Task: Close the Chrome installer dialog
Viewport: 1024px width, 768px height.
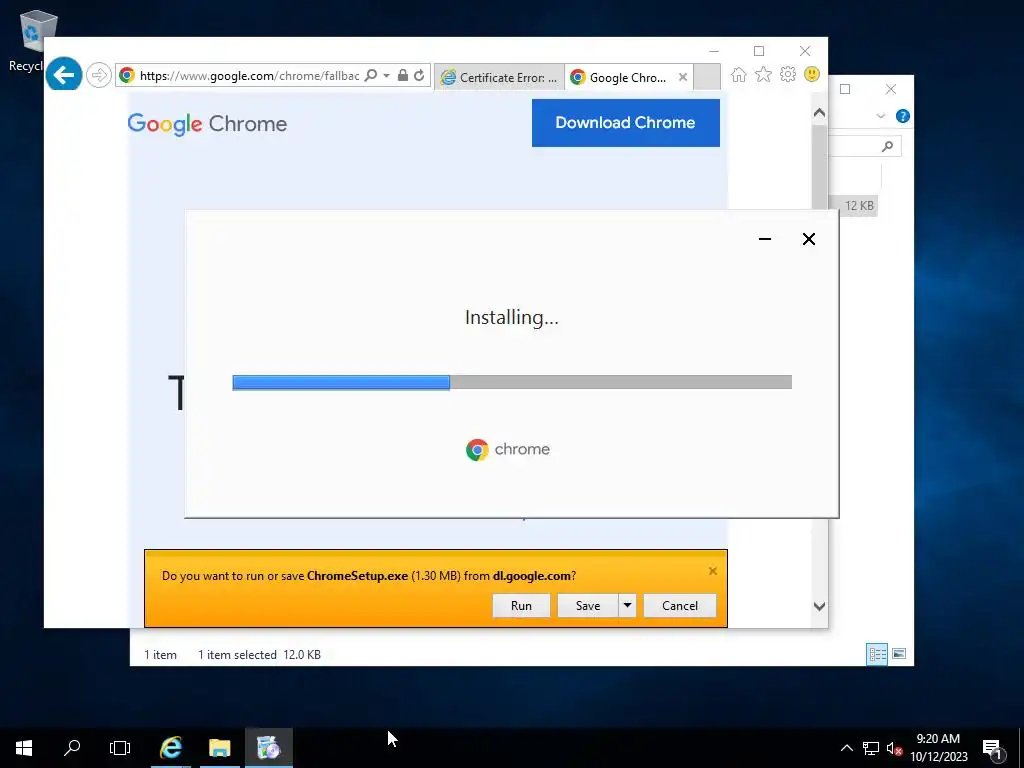Action: tap(808, 239)
